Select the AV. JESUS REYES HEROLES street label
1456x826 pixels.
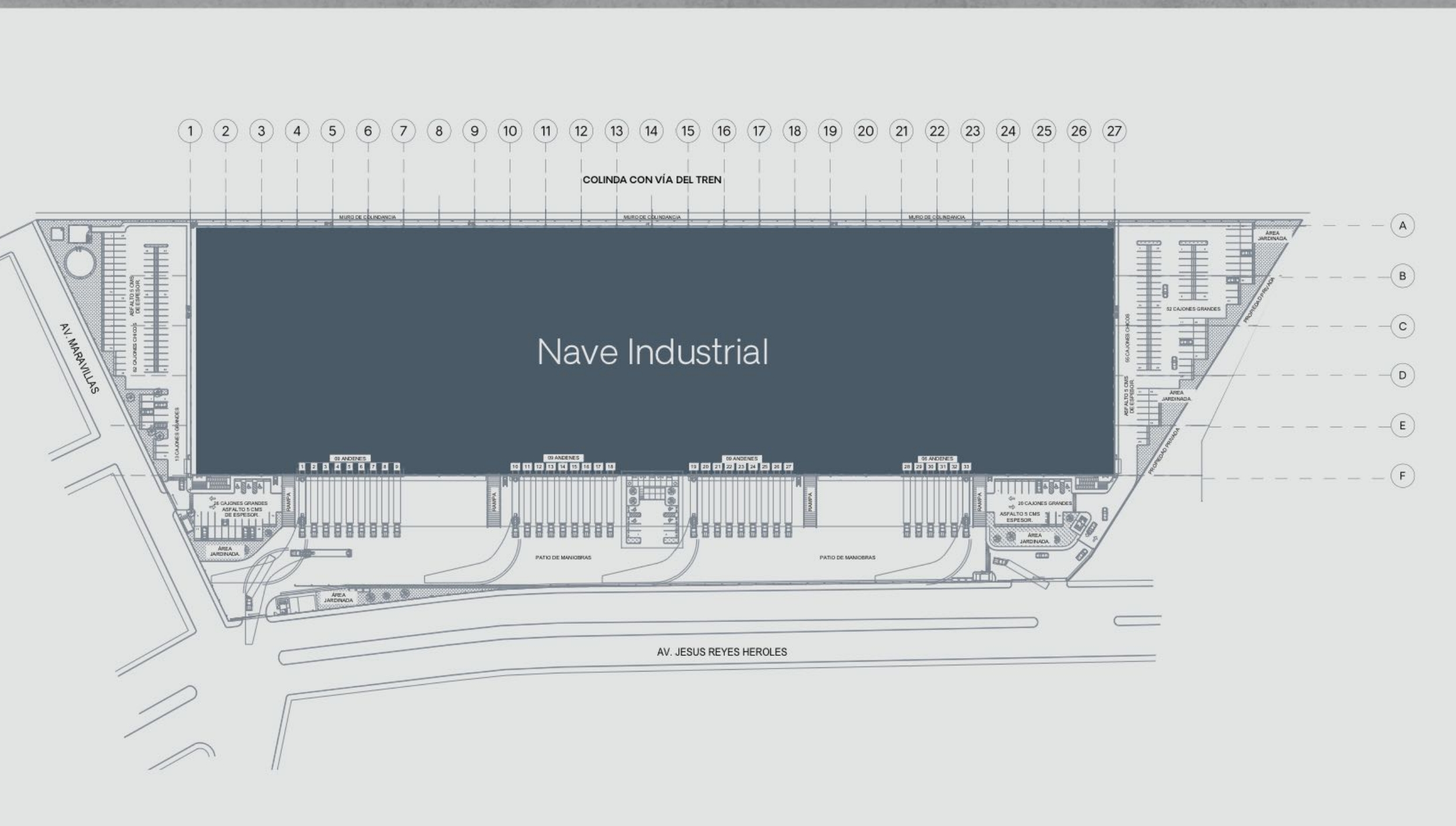coord(722,652)
